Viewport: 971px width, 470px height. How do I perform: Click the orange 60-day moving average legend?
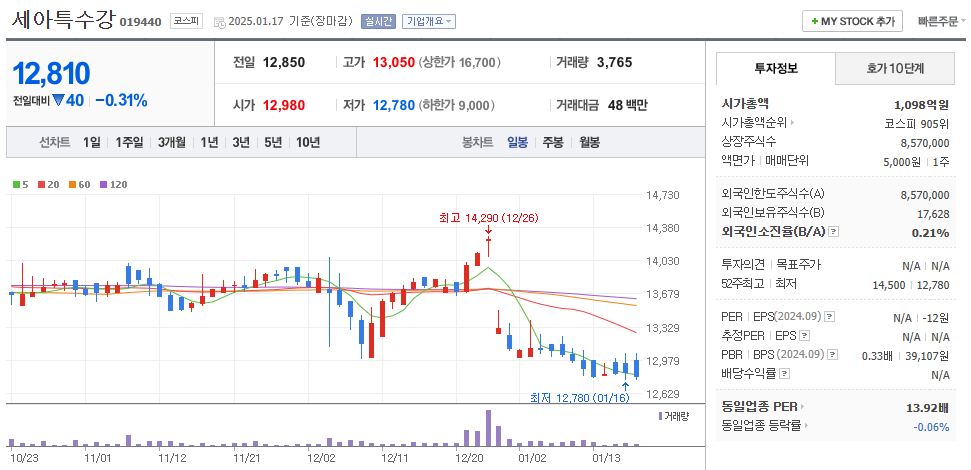point(79,184)
